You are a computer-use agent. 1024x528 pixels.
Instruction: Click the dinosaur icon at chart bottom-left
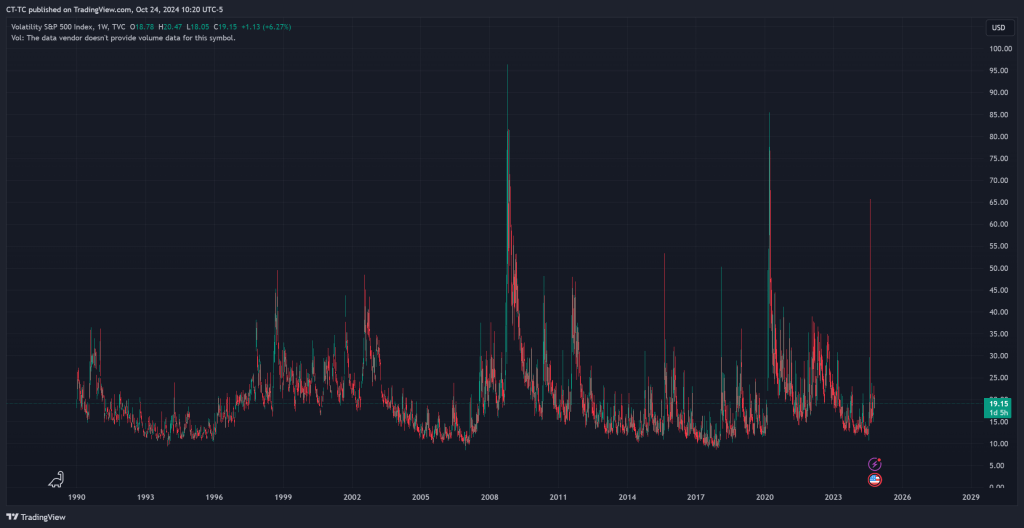point(57,480)
